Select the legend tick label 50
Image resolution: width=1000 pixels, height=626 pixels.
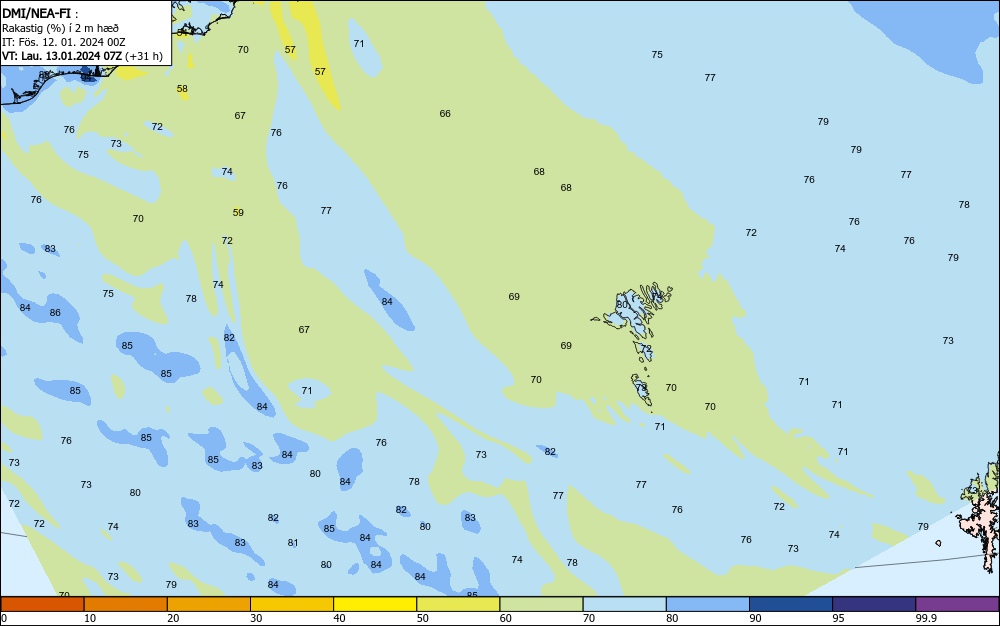(422, 618)
